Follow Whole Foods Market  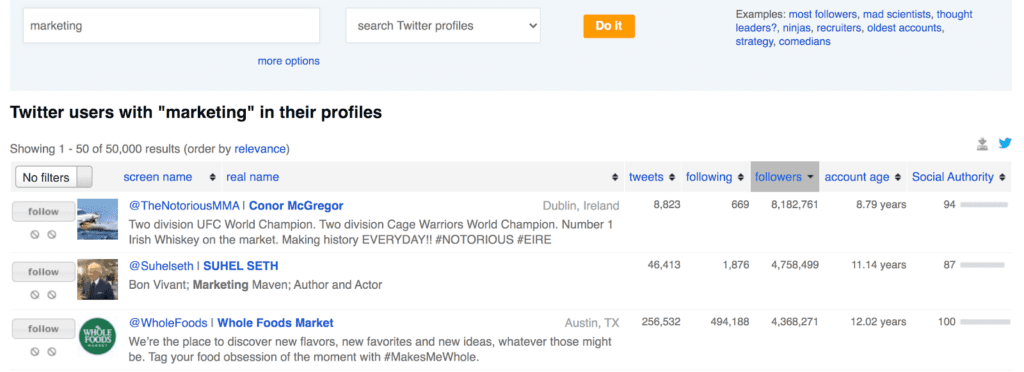click(x=43, y=330)
